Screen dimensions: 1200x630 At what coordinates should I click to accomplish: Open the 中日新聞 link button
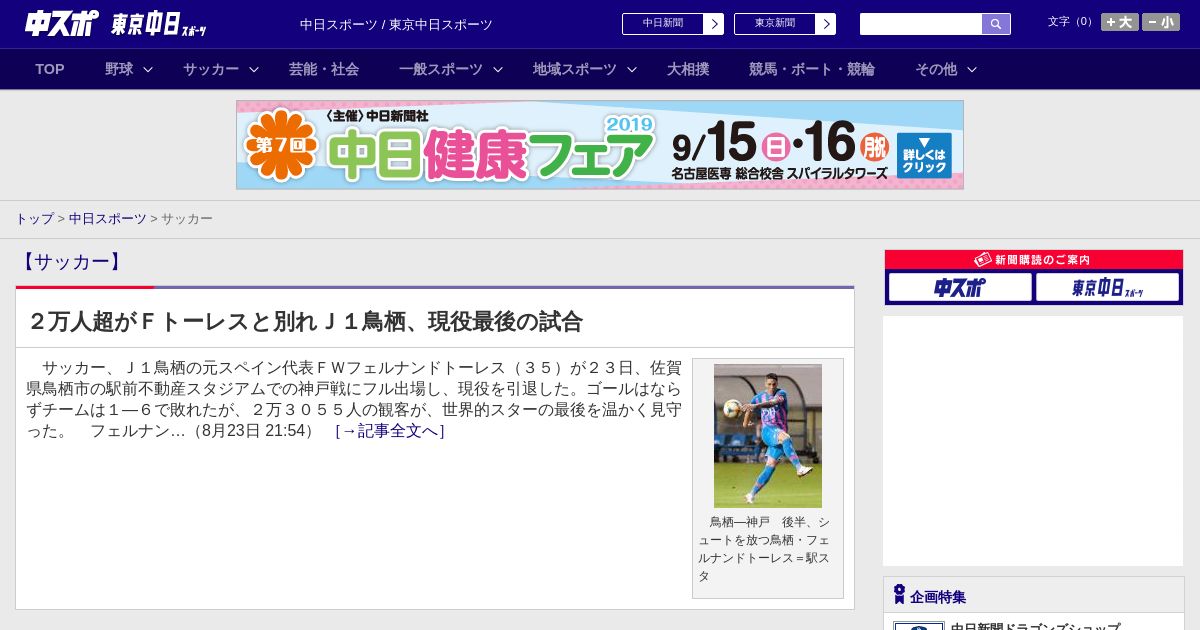click(x=663, y=24)
